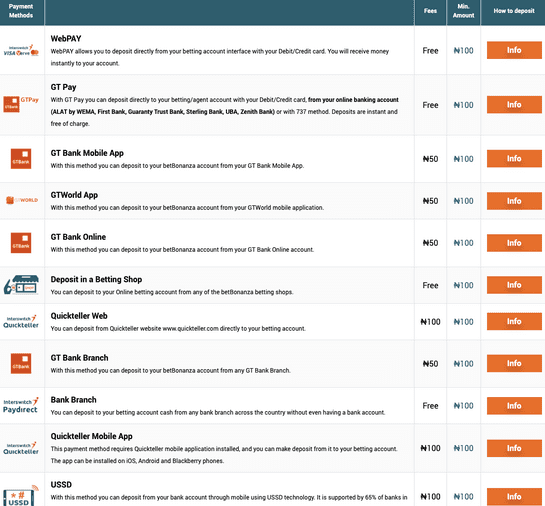Click the ₦100 minimum amount for WebPAY
The width and height of the screenshot is (545, 506).
tap(463, 51)
